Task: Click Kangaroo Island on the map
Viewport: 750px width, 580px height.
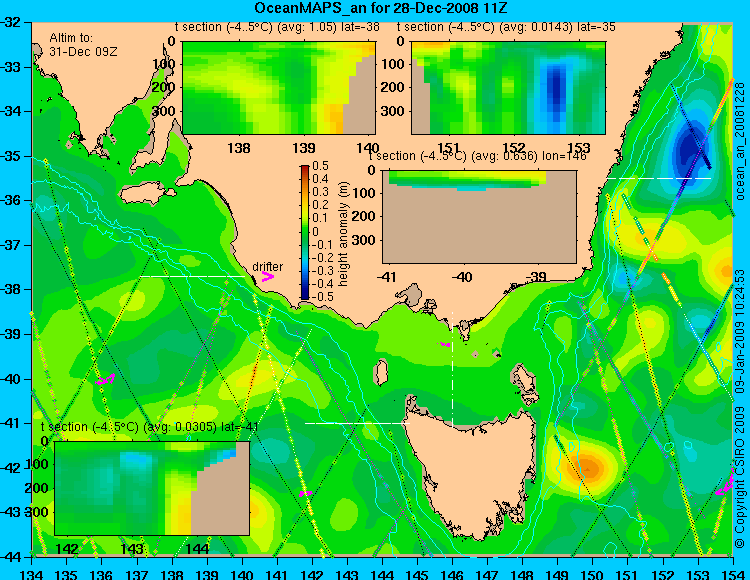Action: 147,194
